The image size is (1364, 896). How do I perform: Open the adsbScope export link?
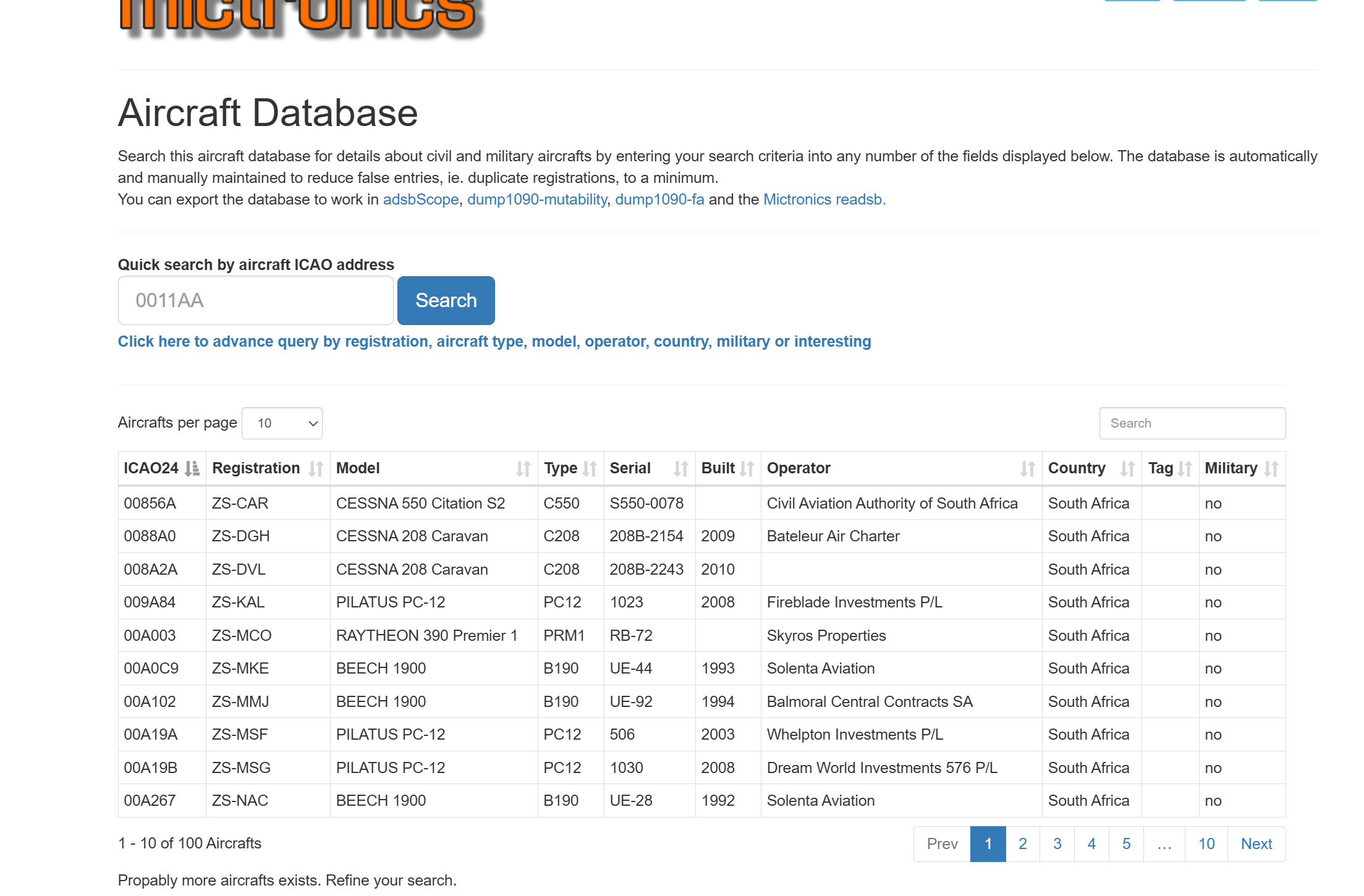(x=420, y=200)
